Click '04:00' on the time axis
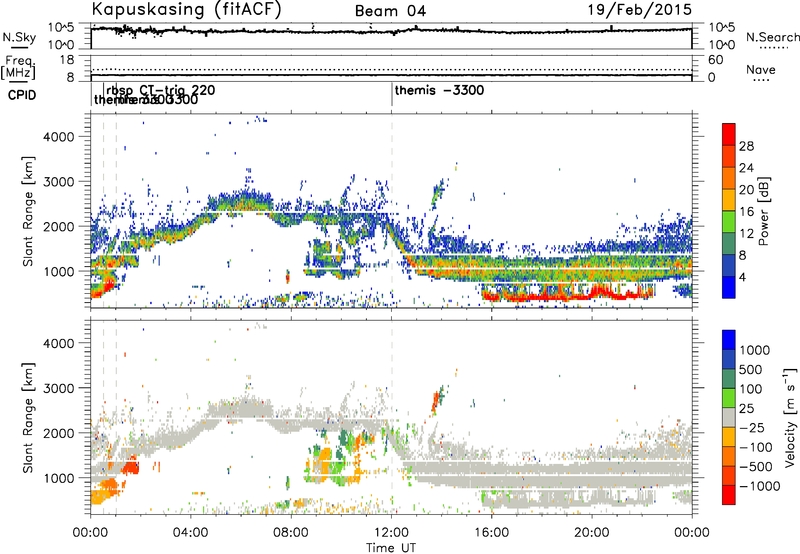800x554 pixels. (x=191, y=533)
